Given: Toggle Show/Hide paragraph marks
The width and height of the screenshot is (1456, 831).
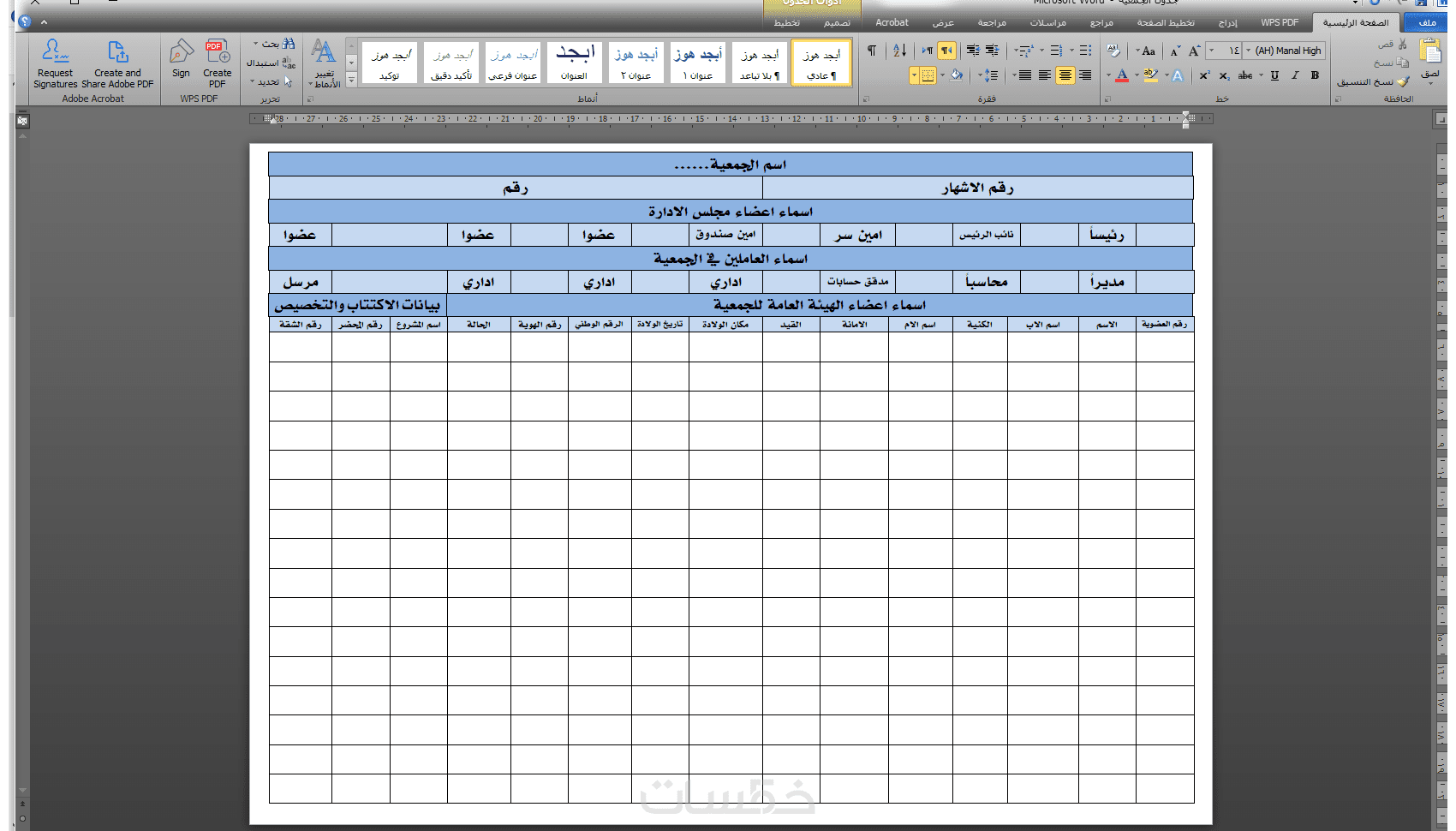Looking at the screenshot, I should (871, 51).
